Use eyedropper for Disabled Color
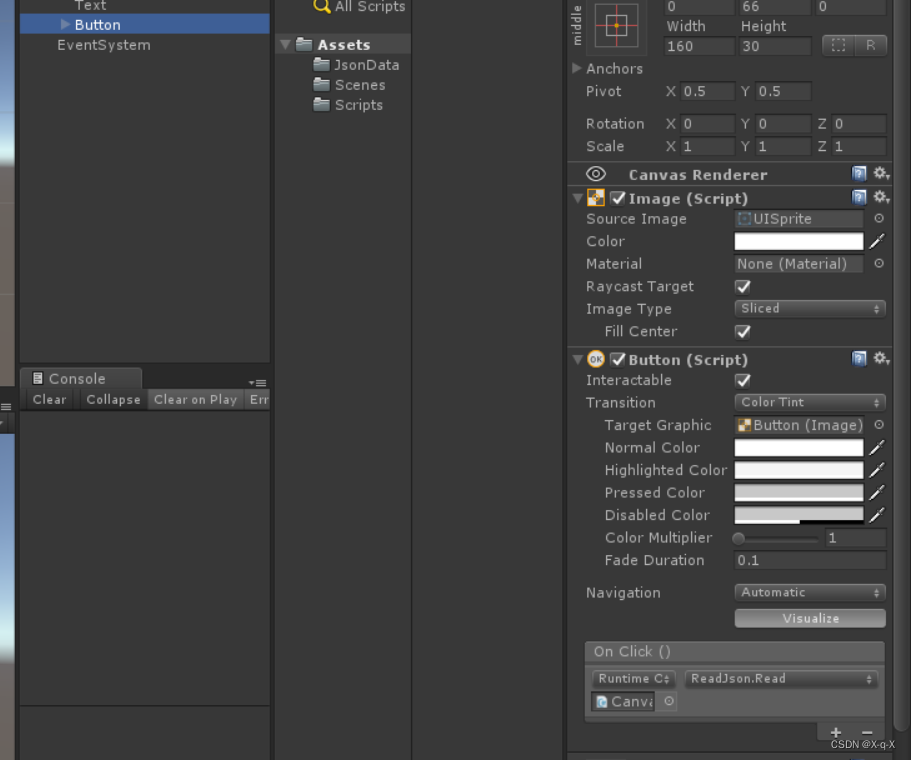This screenshot has width=911, height=760. tap(877, 515)
